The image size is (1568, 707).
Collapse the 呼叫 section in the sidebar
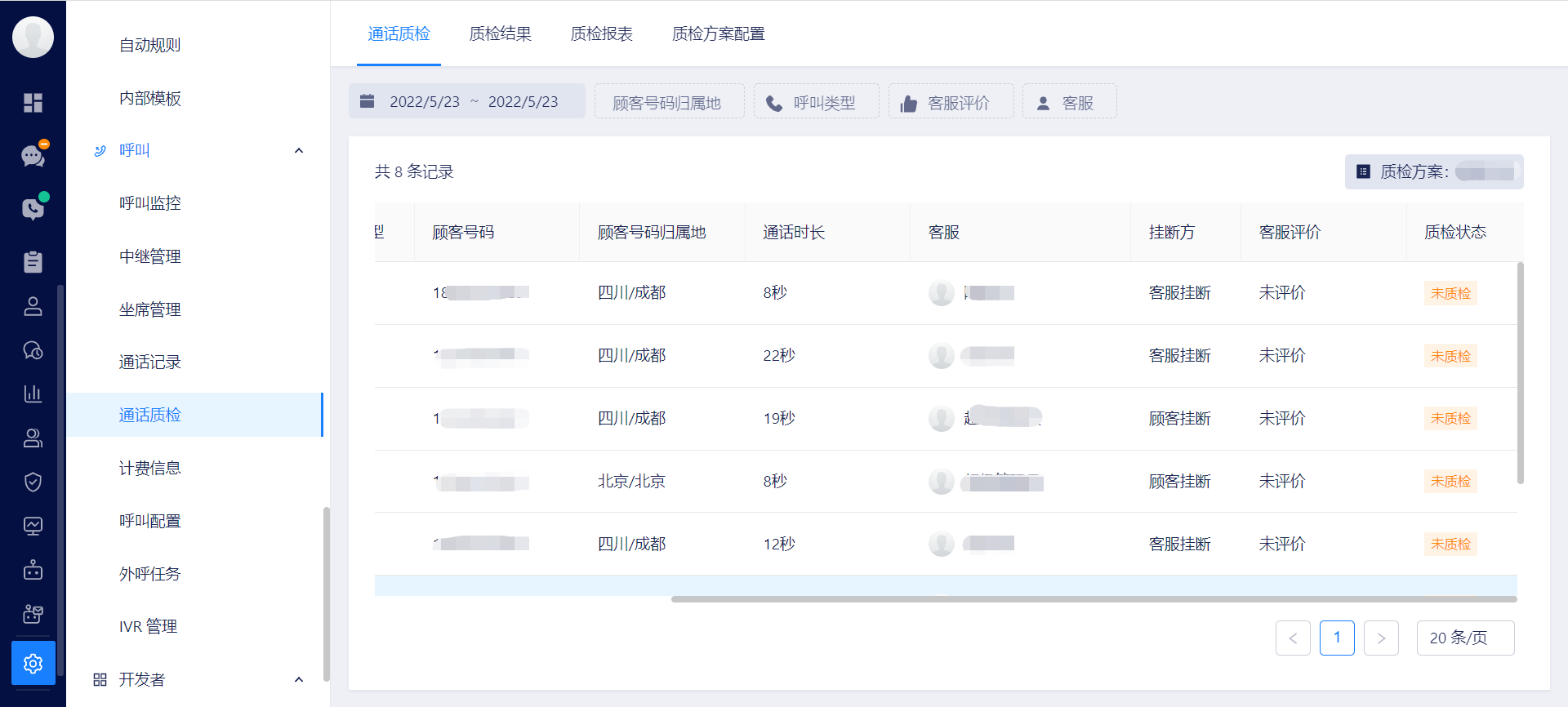pyautogui.click(x=299, y=150)
